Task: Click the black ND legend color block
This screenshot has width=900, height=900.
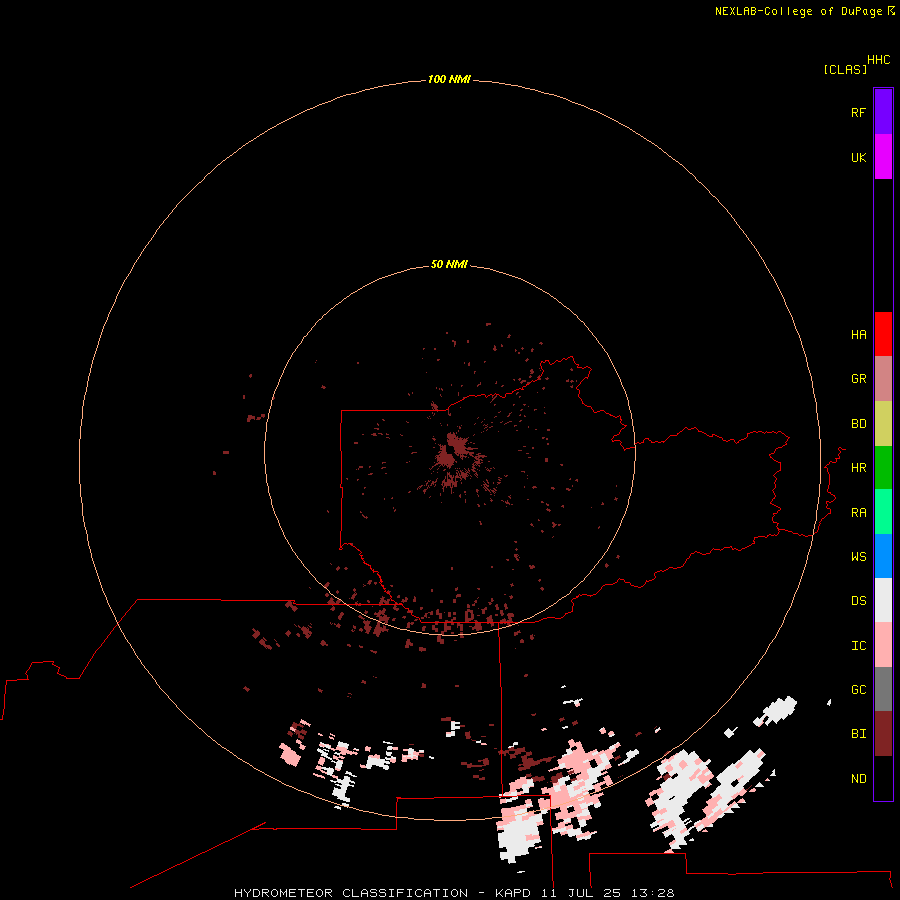Action: [x=883, y=778]
